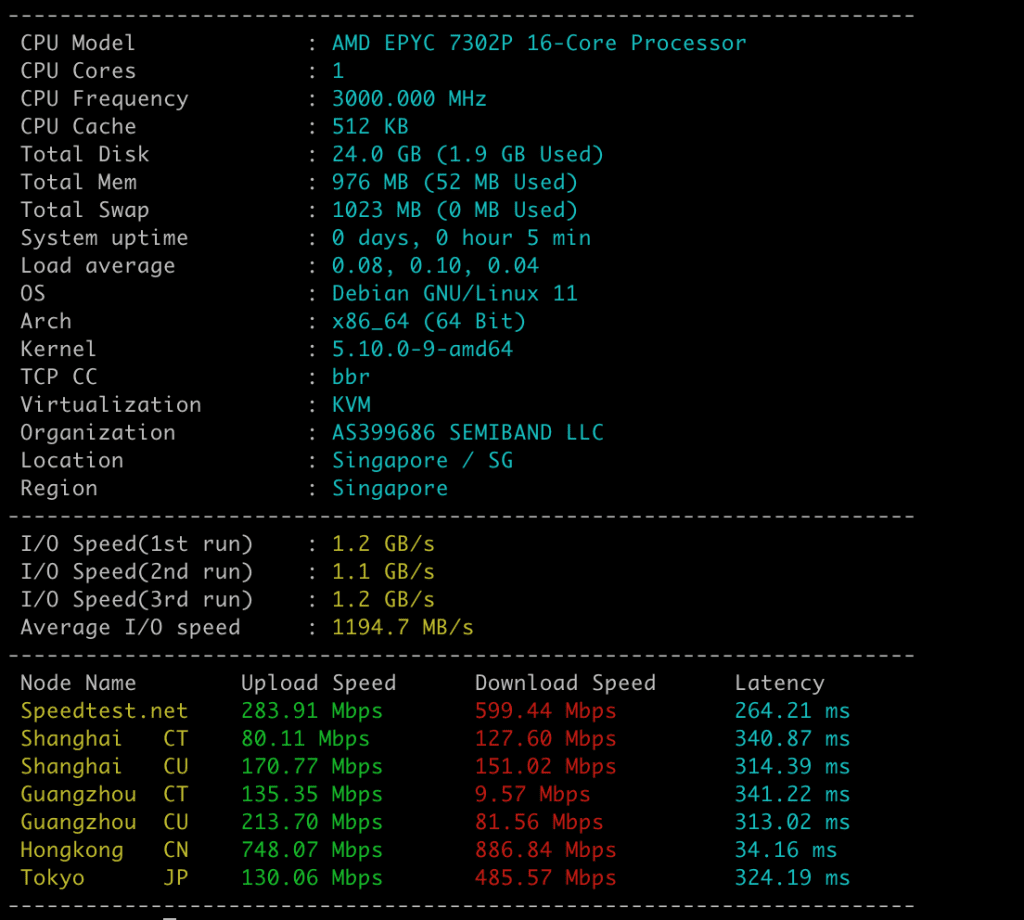The image size is (1024, 920).
Task: Click the Guangzhou CU upload speed 213.70 Mbps
Action: click(x=312, y=823)
